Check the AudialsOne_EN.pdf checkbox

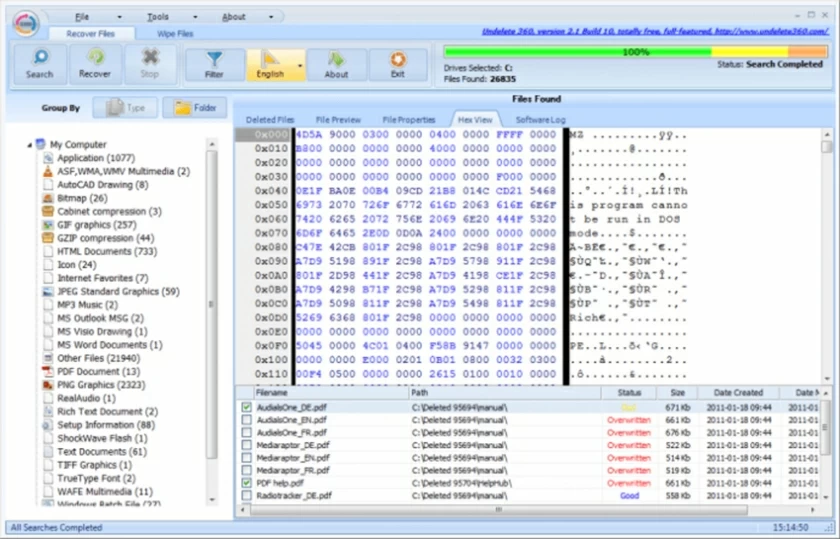tap(246, 420)
